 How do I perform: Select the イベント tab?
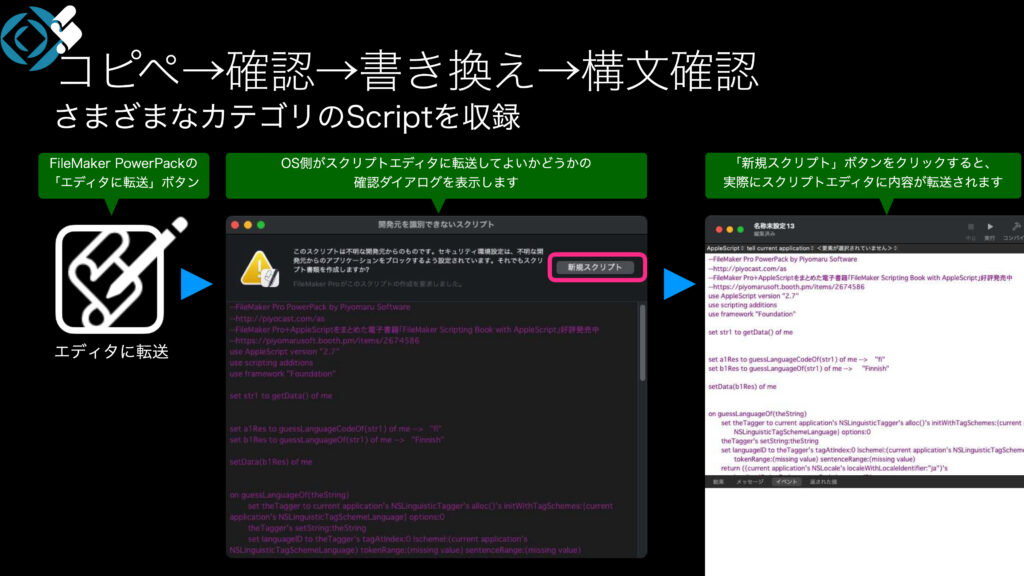tap(787, 482)
